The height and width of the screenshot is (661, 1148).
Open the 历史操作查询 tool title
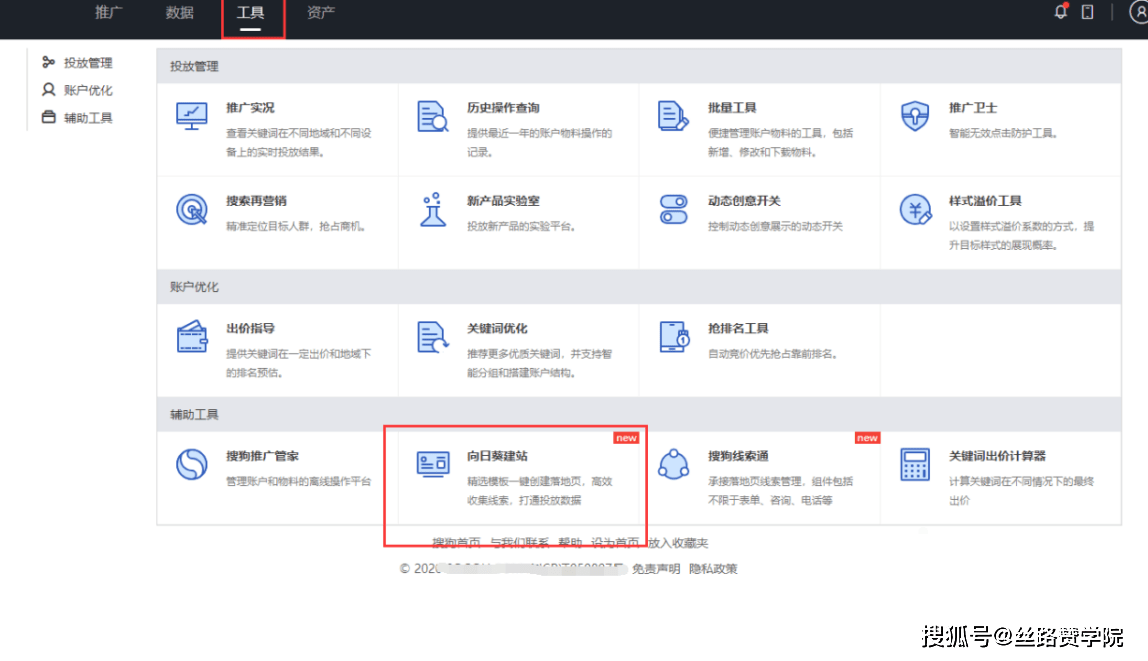click(x=503, y=108)
